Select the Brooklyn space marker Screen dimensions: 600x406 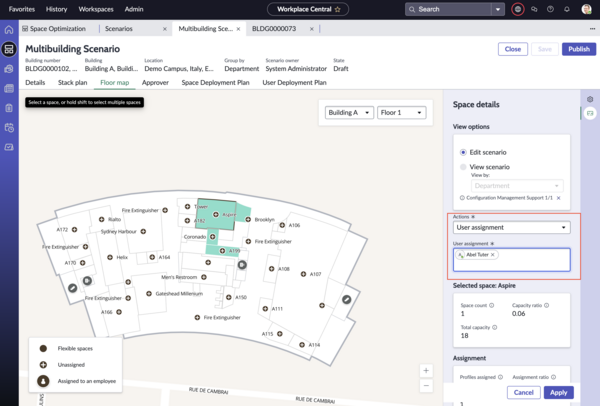pos(248,219)
